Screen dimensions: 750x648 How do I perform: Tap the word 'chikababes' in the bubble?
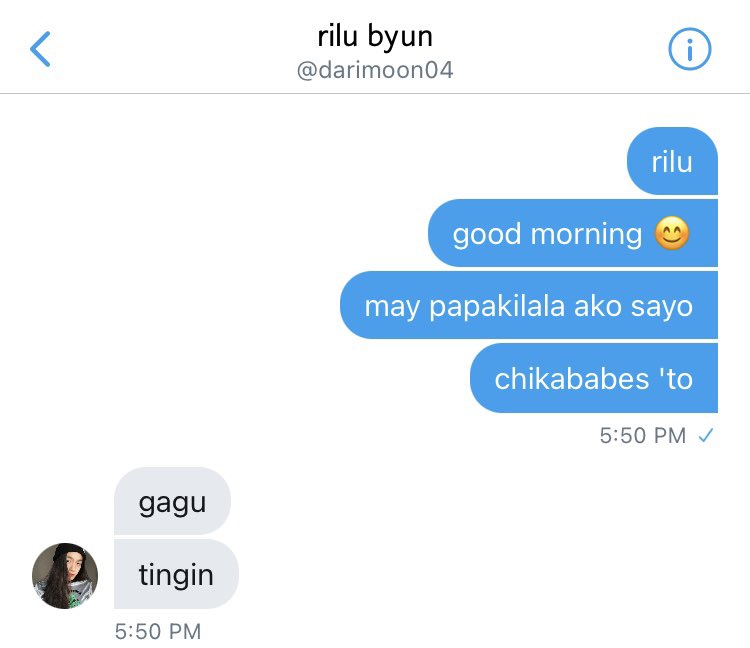tap(572, 379)
